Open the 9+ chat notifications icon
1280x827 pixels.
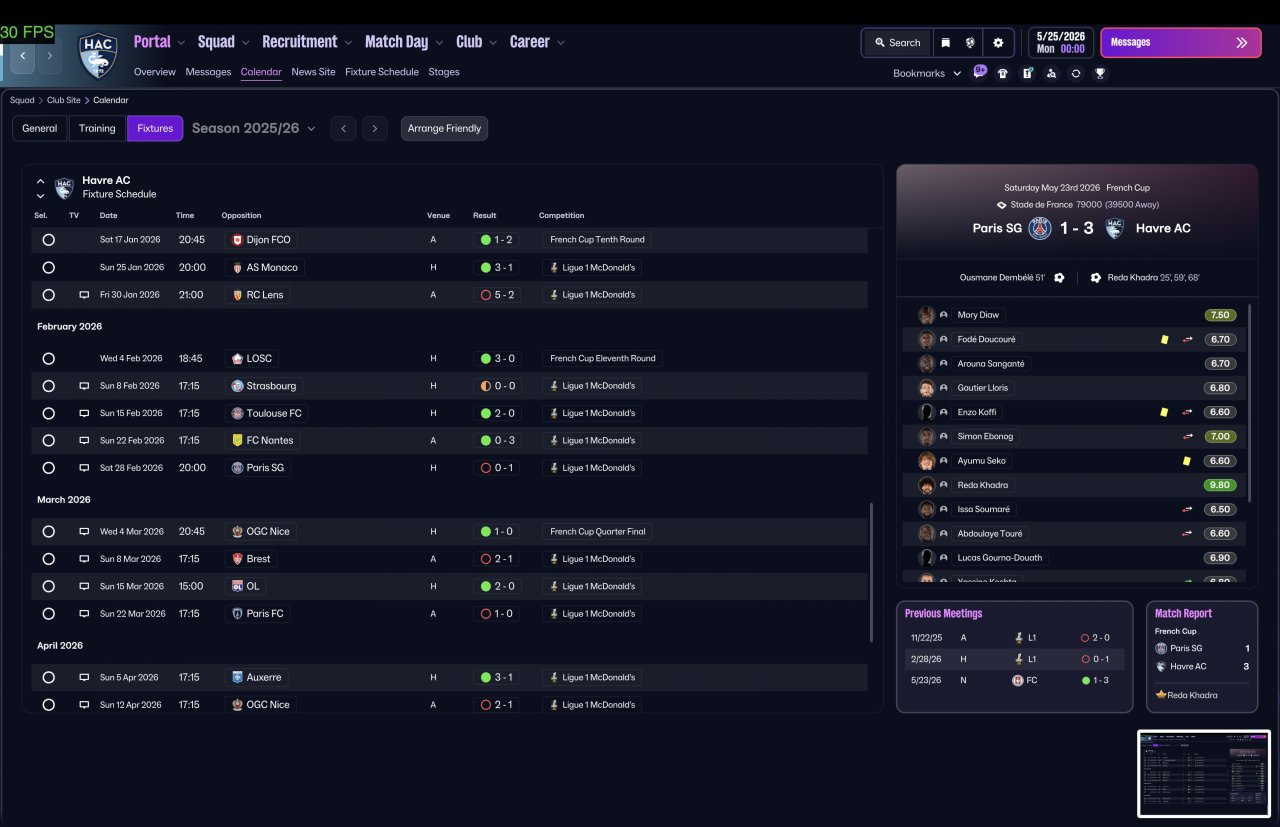coord(980,72)
